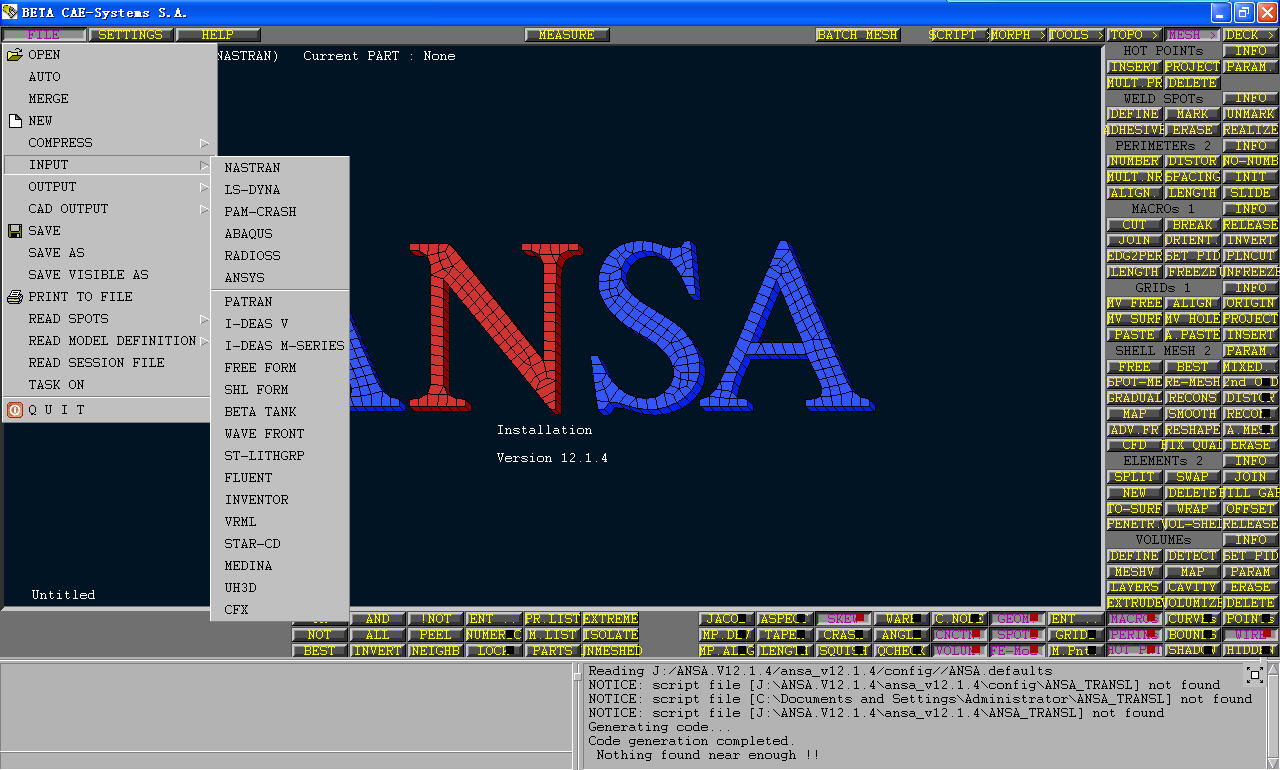Click HOT POINTs INSERT button

point(1134,67)
